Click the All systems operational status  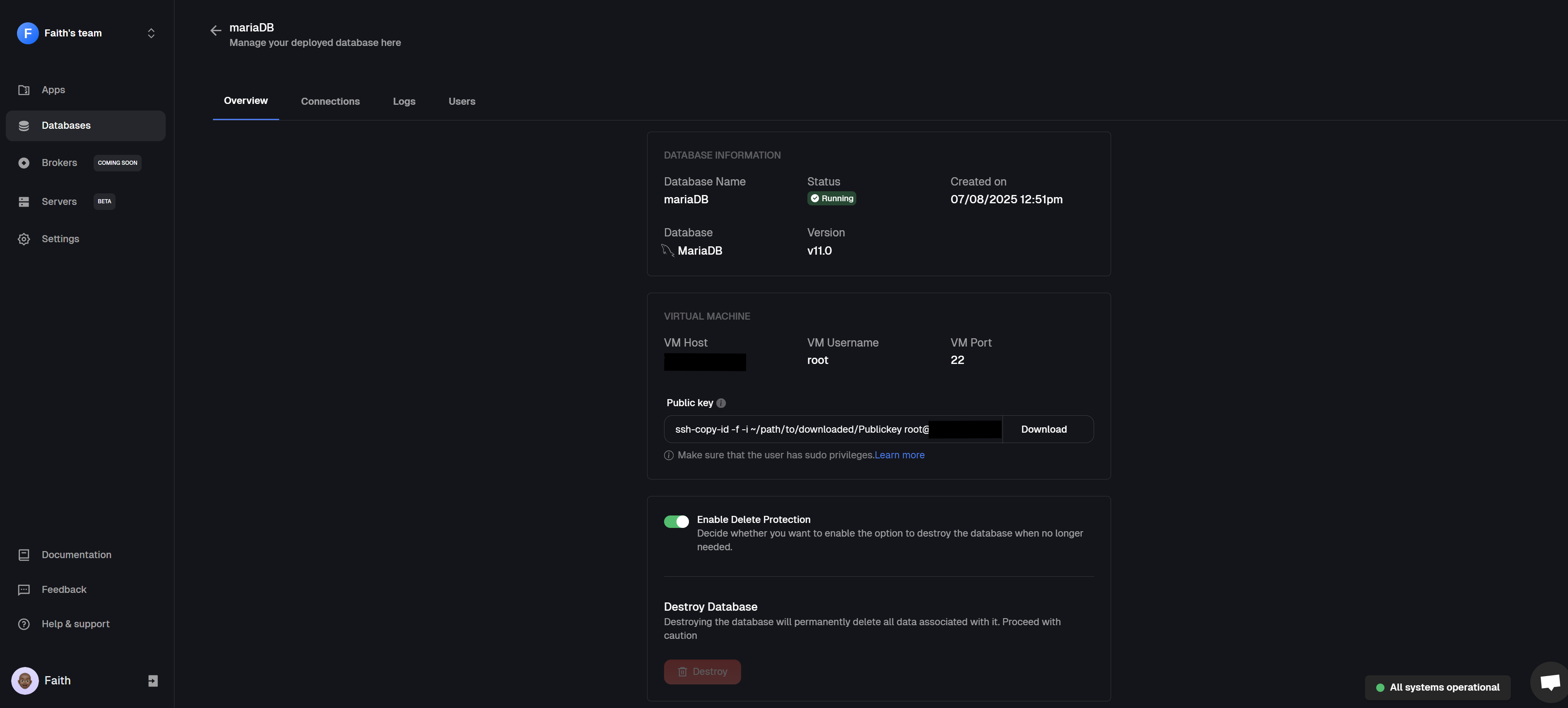coord(1437,687)
